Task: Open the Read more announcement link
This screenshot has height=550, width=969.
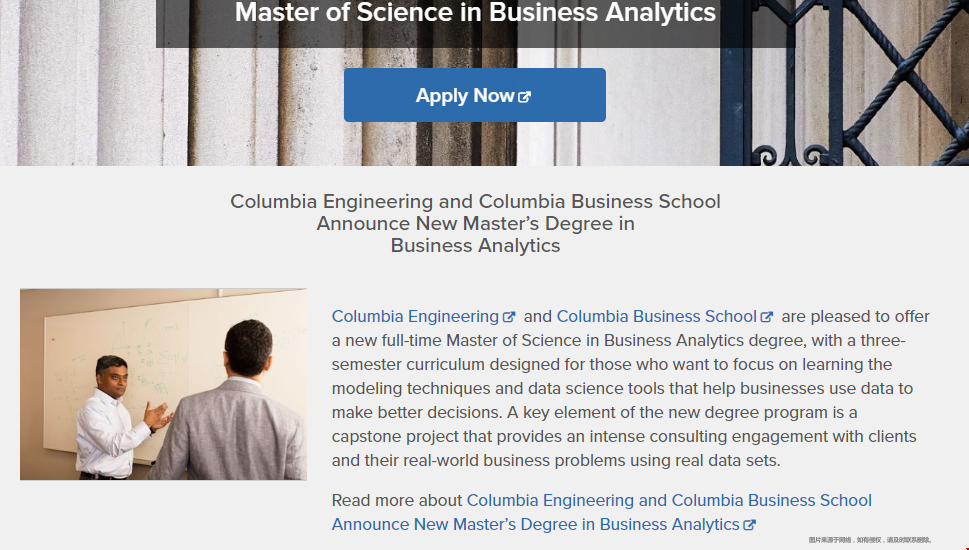Action: pos(601,512)
